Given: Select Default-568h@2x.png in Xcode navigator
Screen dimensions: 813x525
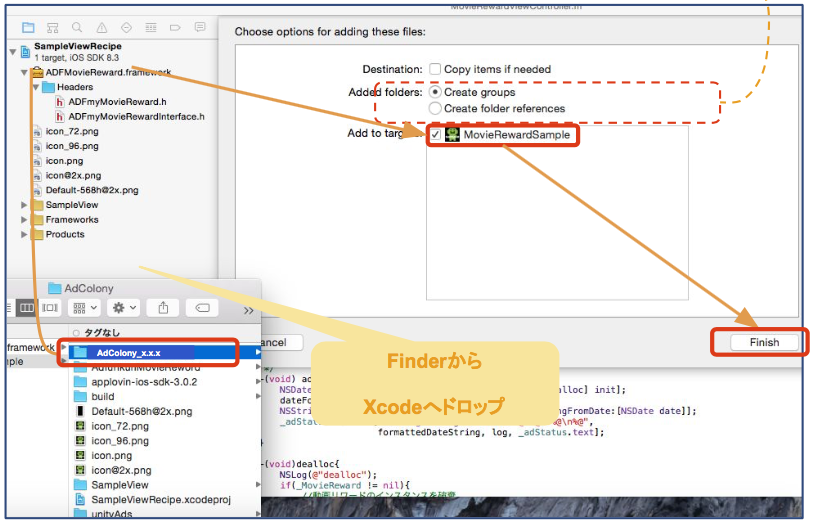Looking at the screenshot, I should point(92,190).
